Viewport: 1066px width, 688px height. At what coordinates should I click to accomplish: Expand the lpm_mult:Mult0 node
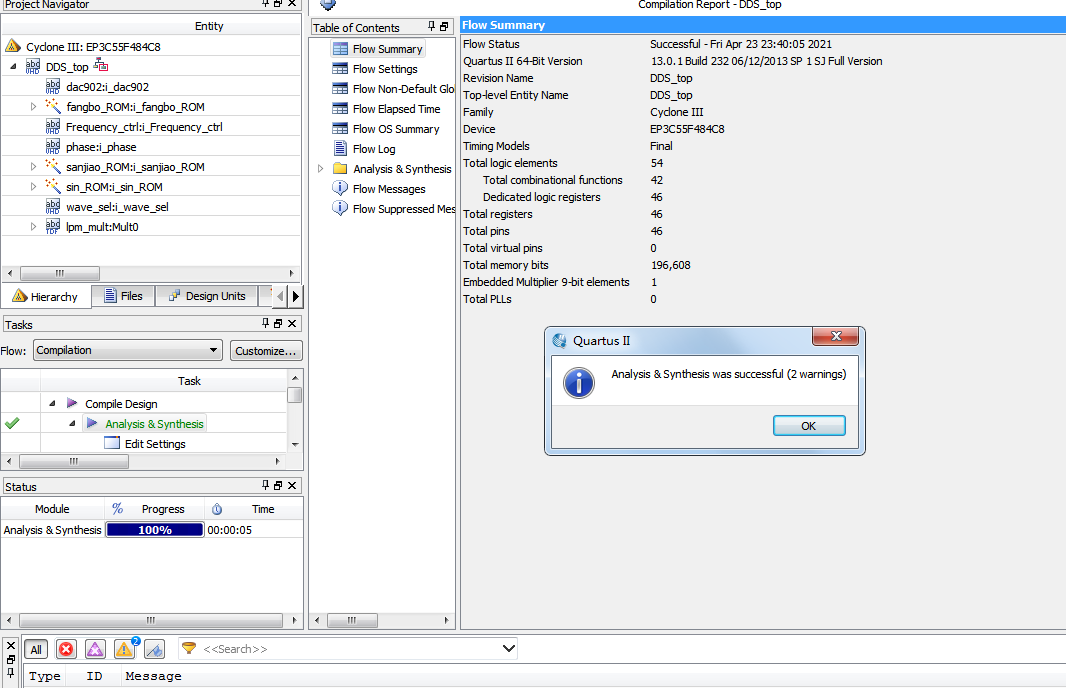tap(33, 226)
